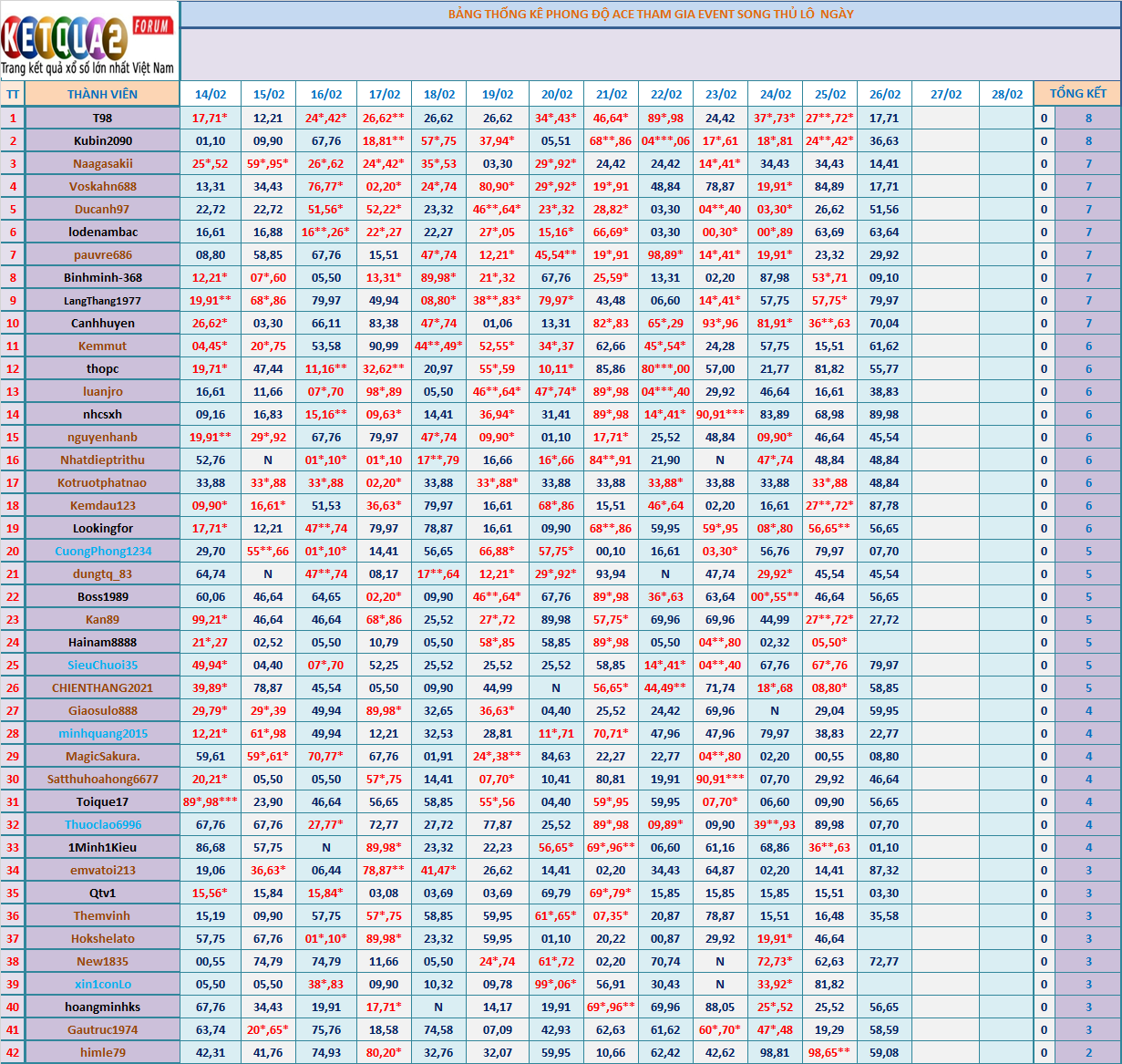This screenshot has height=1064, width=1122.
Task: Click member 'nhcsxh'
Action: tap(102, 414)
